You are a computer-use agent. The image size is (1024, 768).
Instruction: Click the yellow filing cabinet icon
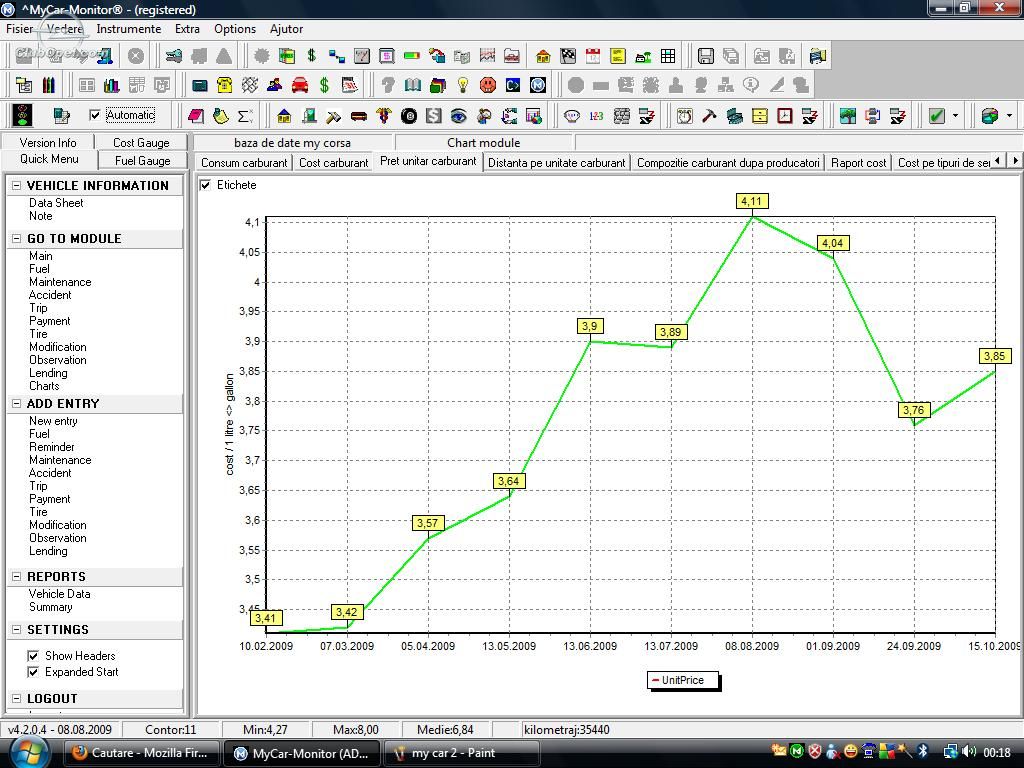tap(760, 116)
